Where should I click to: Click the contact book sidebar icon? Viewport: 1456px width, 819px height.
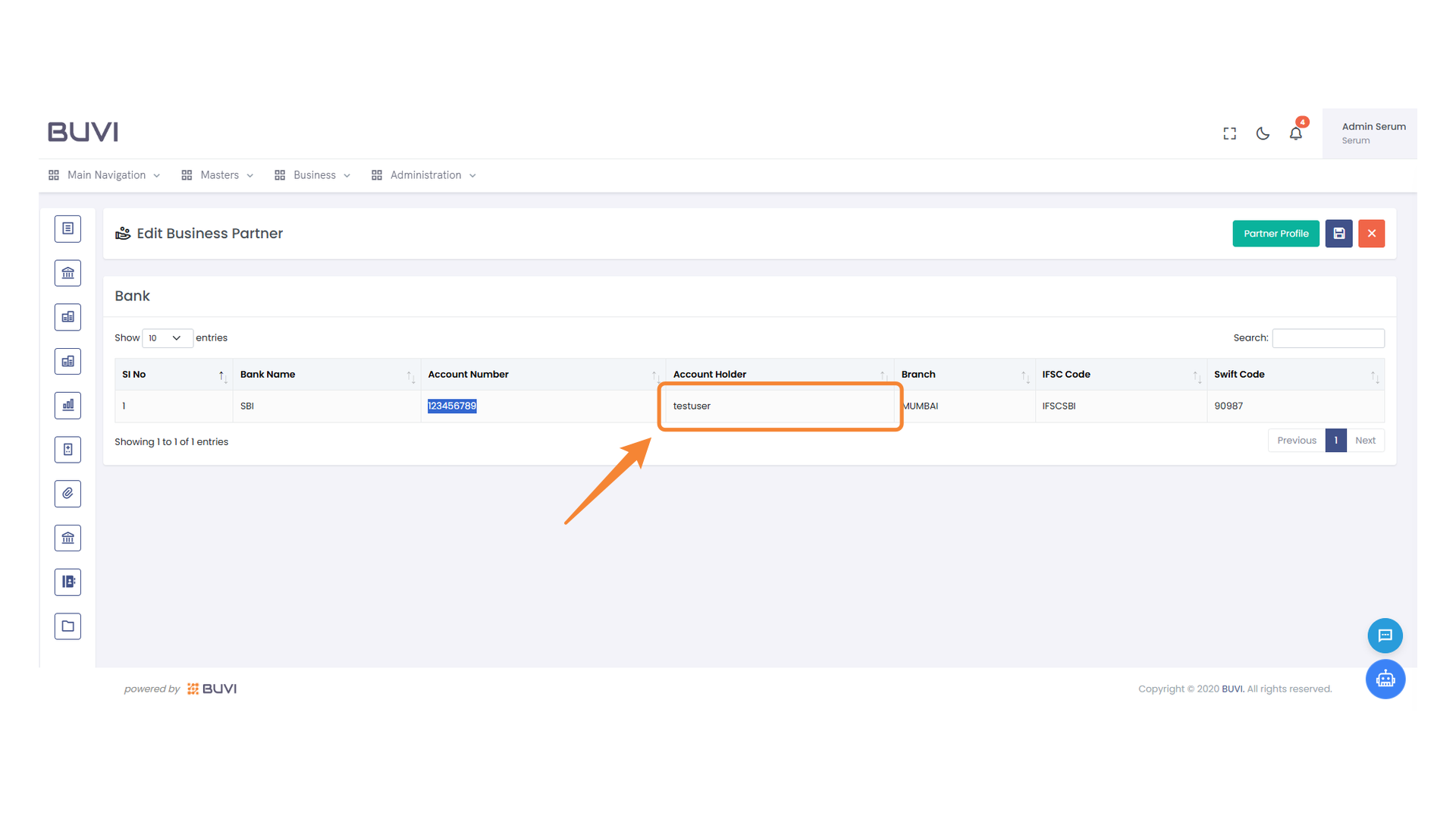[x=67, y=582]
